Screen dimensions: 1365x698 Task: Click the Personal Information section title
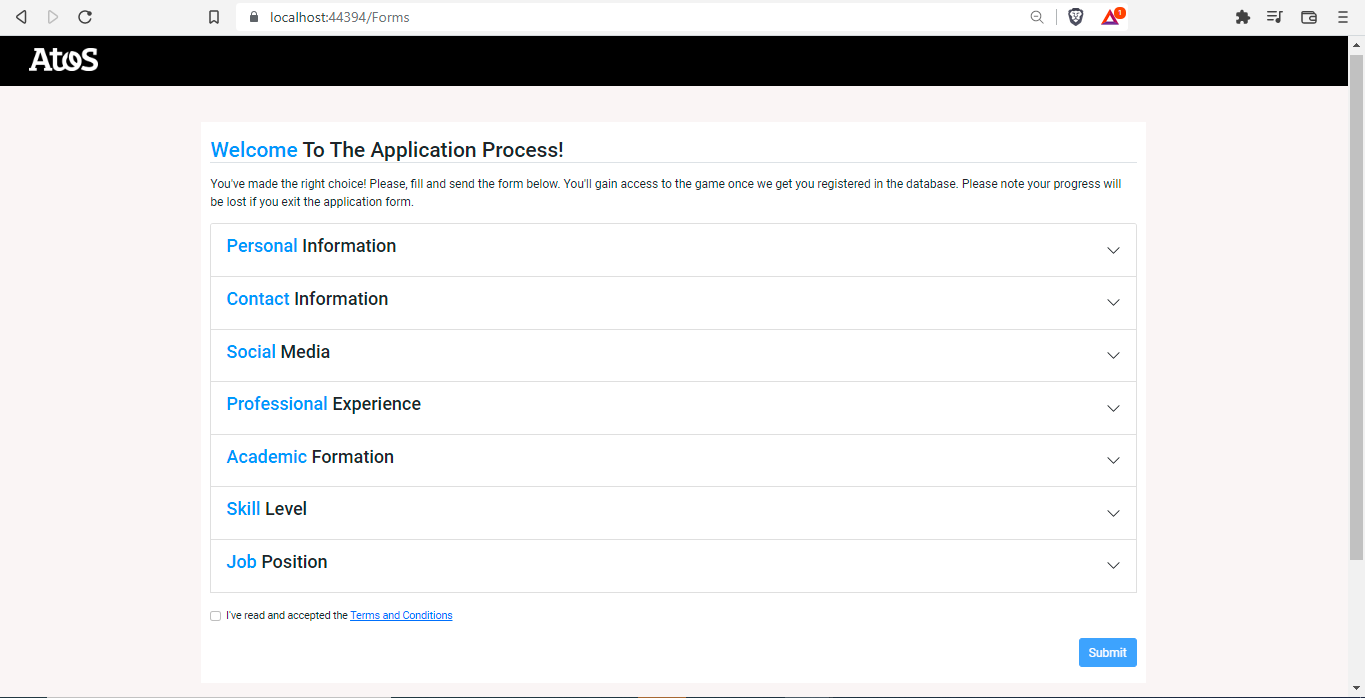coord(311,246)
